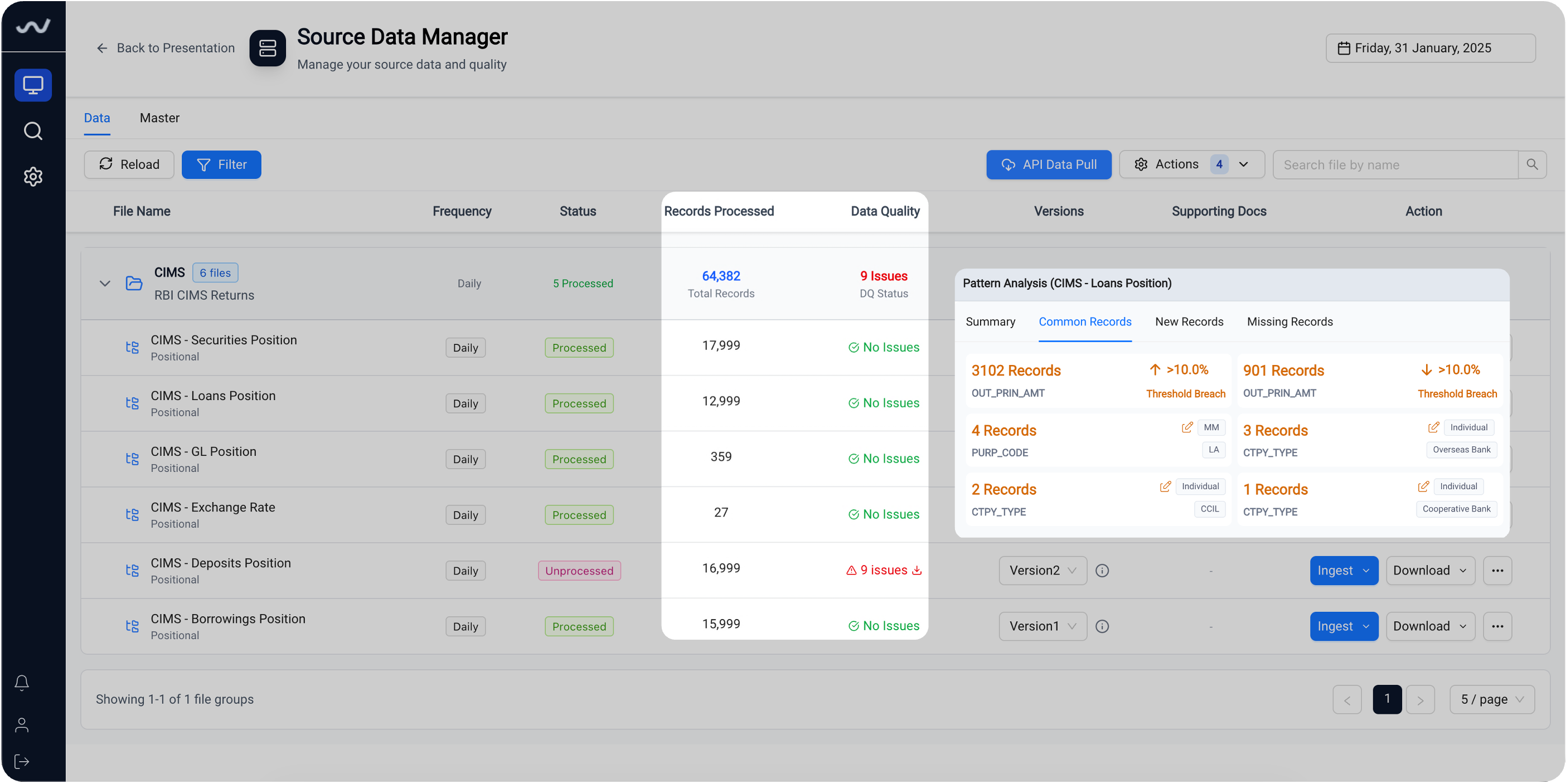1566x784 pixels.
Task: Open the sidebar search magnifier icon
Action: coord(33,130)
